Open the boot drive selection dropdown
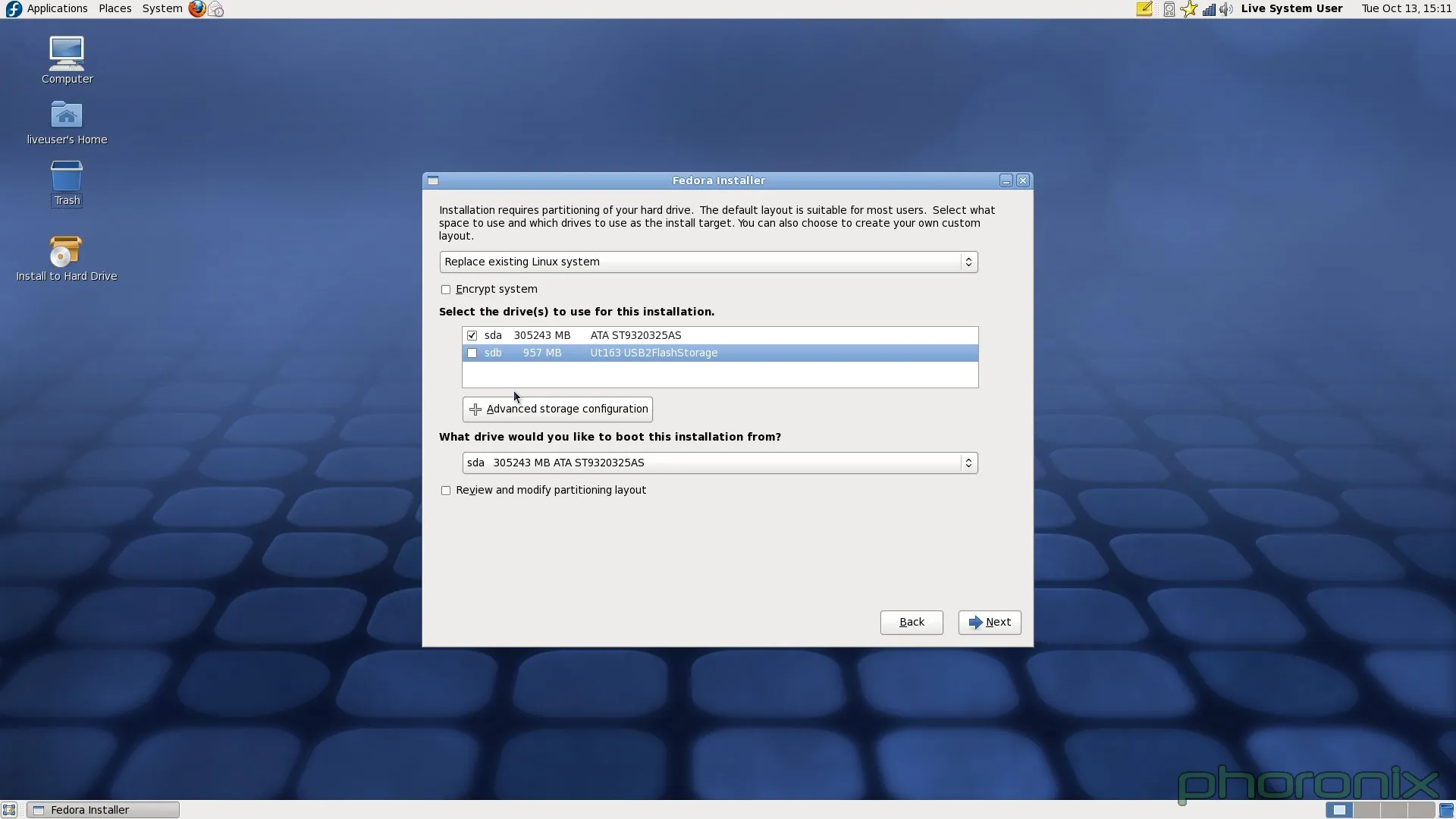This screenshot has height=819, width=1456. click(x=720, y=463)
